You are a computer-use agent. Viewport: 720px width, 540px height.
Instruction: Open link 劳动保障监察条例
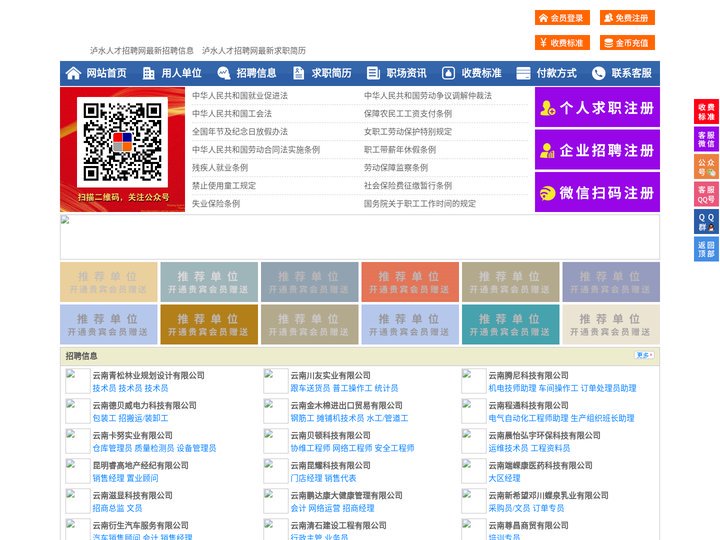[396, 168]
